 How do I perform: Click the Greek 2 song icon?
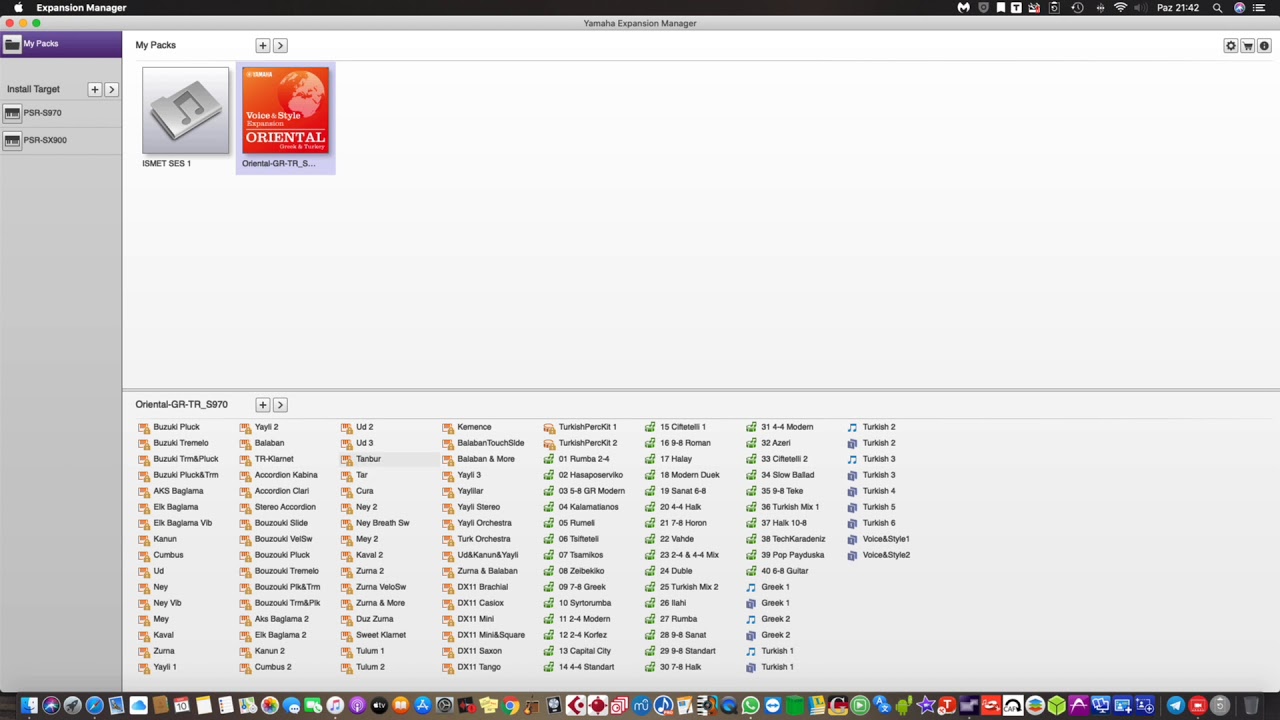click(x=751, y=619)
